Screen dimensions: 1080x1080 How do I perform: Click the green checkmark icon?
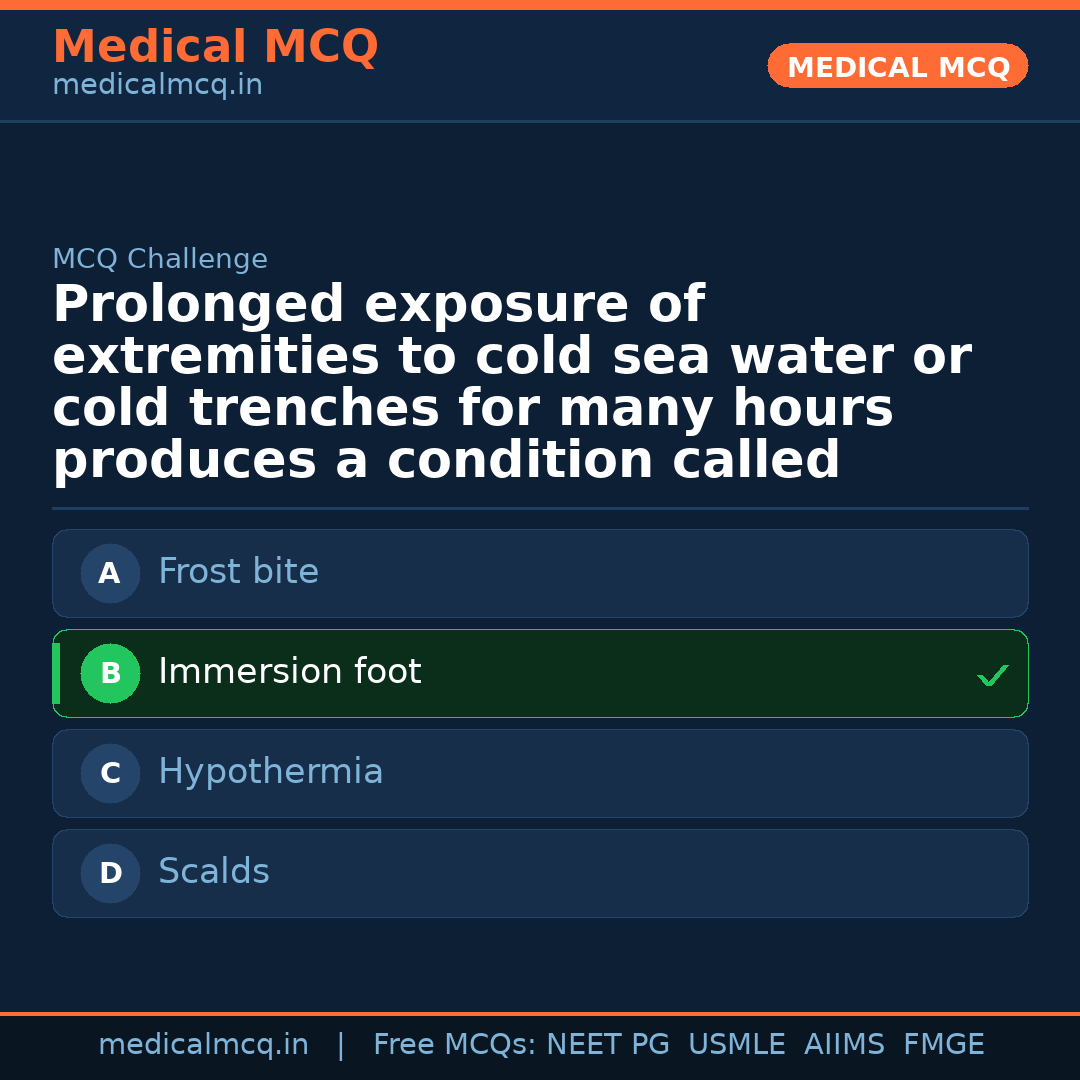tap(992, 676)
